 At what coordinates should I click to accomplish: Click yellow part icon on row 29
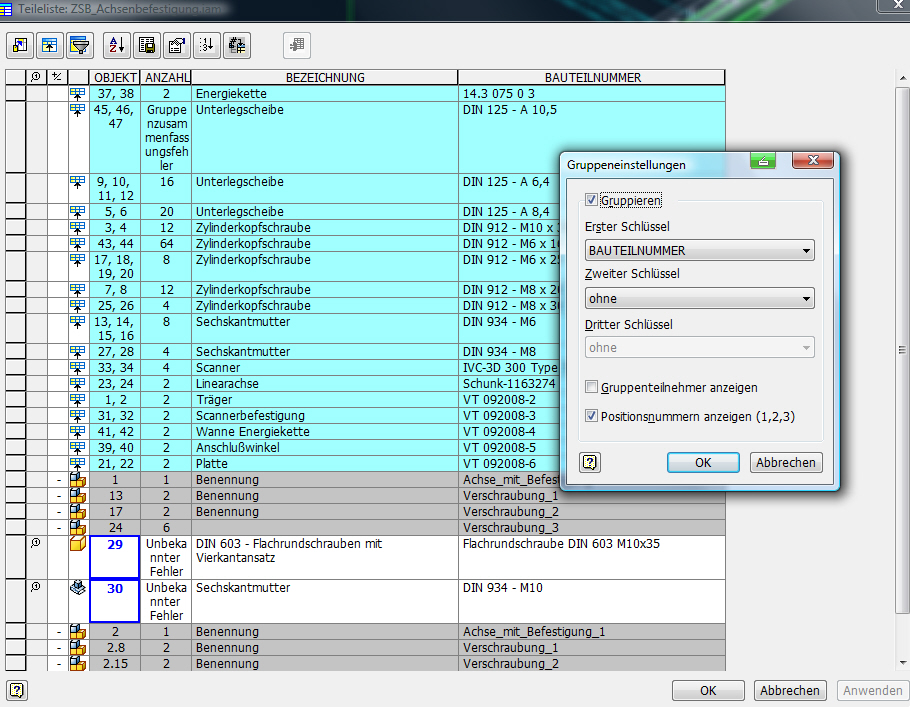click(78, 543)
